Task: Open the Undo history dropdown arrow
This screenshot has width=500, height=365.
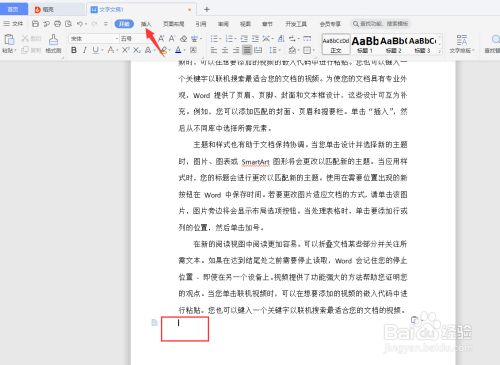Action: pos(86,24)
